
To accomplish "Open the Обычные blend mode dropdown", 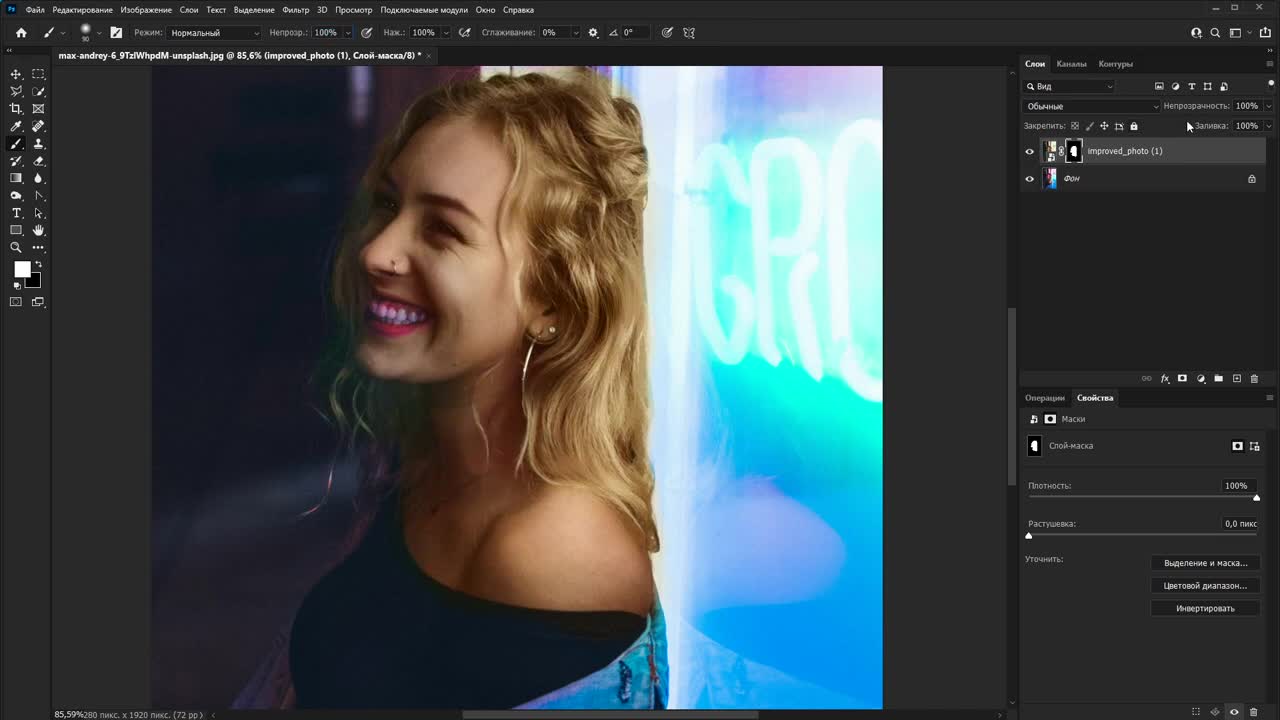I will pyautogui.click(x=1092, y=106).
